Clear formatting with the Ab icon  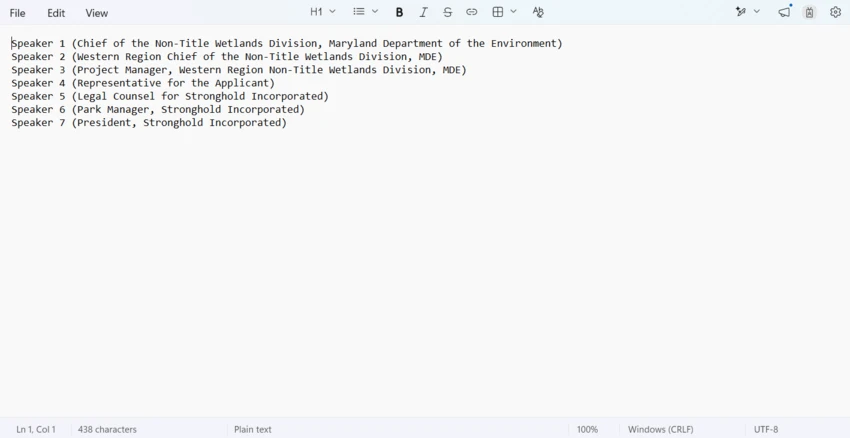[538, 12]
